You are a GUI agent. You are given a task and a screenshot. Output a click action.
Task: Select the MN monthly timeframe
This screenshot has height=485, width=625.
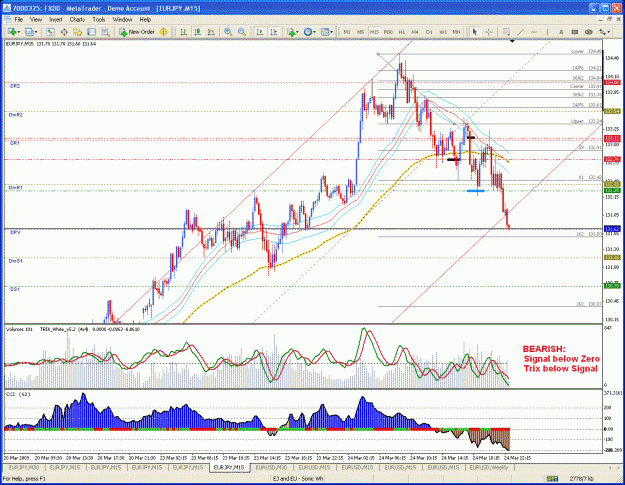[456, 32]
